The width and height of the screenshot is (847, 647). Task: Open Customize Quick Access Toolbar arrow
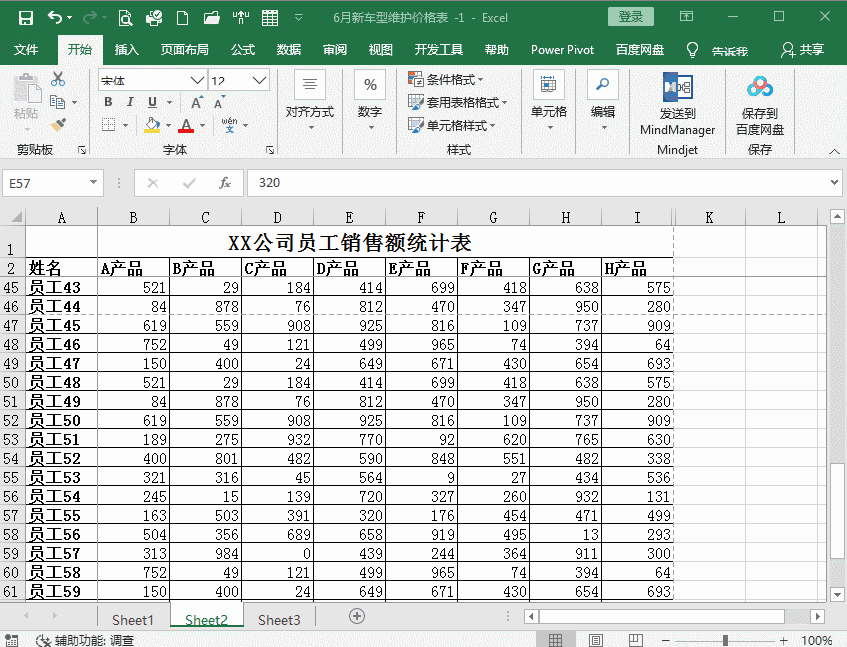(x=298, y=18)
